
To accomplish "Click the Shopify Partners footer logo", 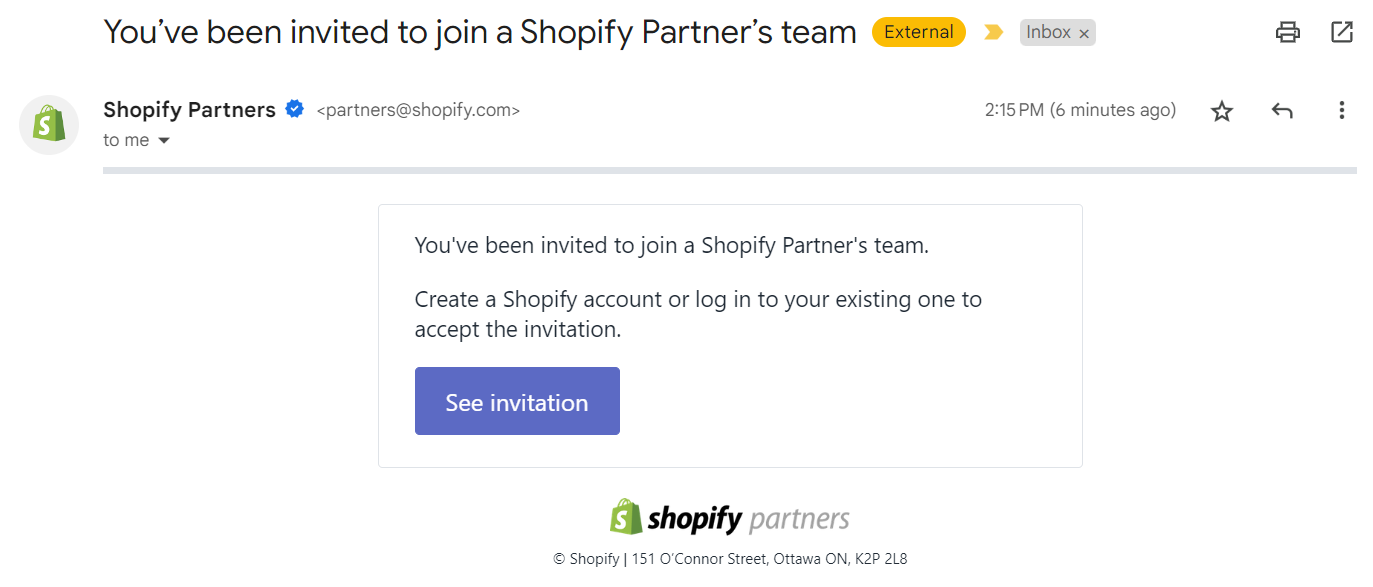I will pos(730,518).
